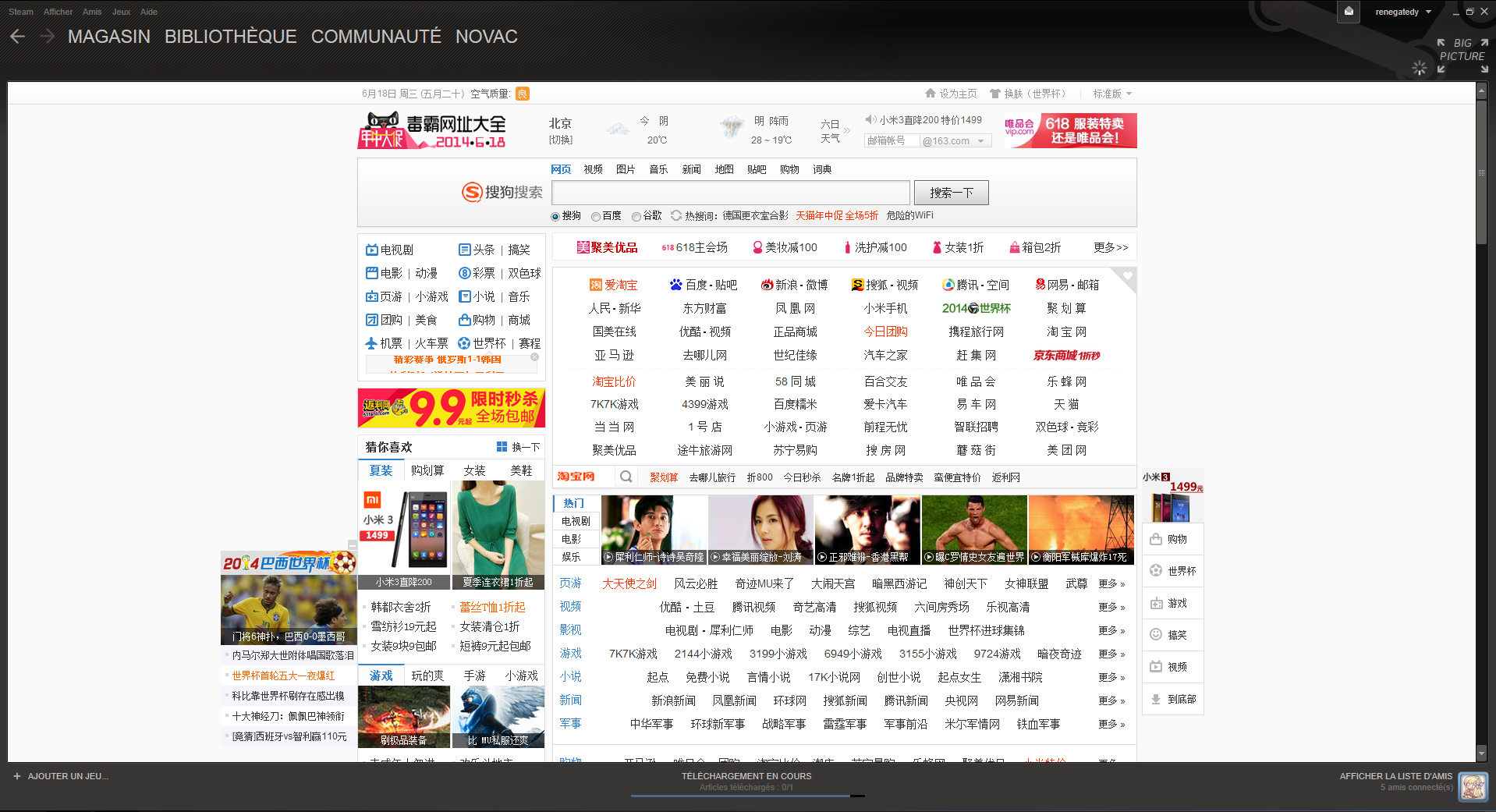The height and width of the screenshot is (812, 1496).
Task: Click the page vertical scrollbar thumb
Action: [1482, 172]
